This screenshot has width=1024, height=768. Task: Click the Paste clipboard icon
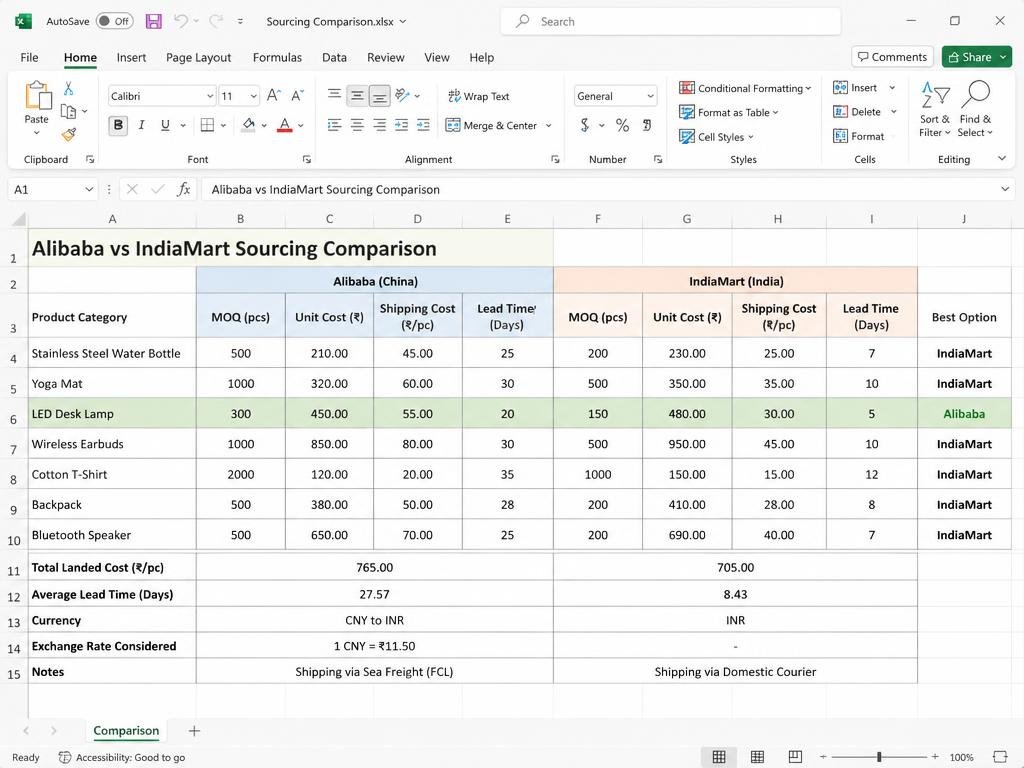37,95
